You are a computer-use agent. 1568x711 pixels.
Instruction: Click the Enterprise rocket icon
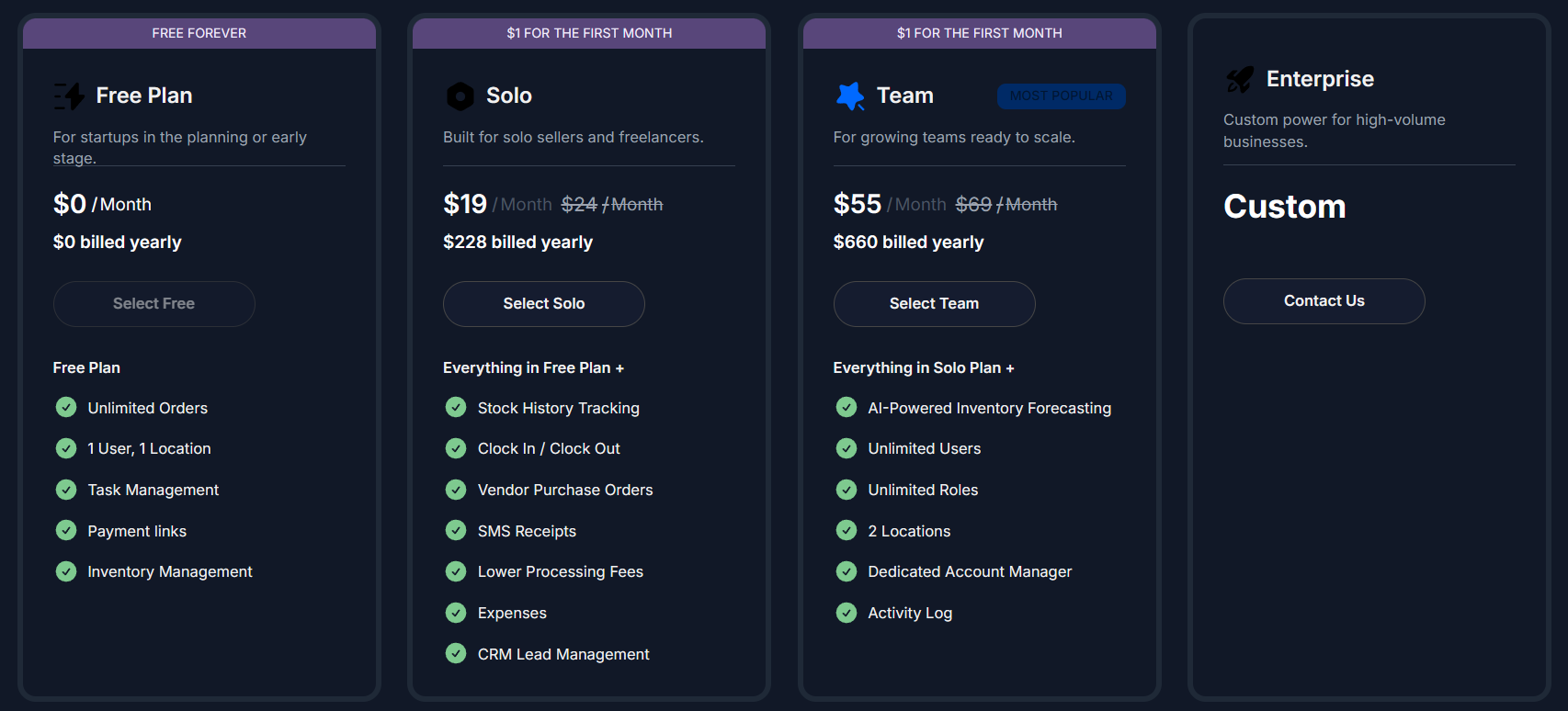(x=1240, y=79)
